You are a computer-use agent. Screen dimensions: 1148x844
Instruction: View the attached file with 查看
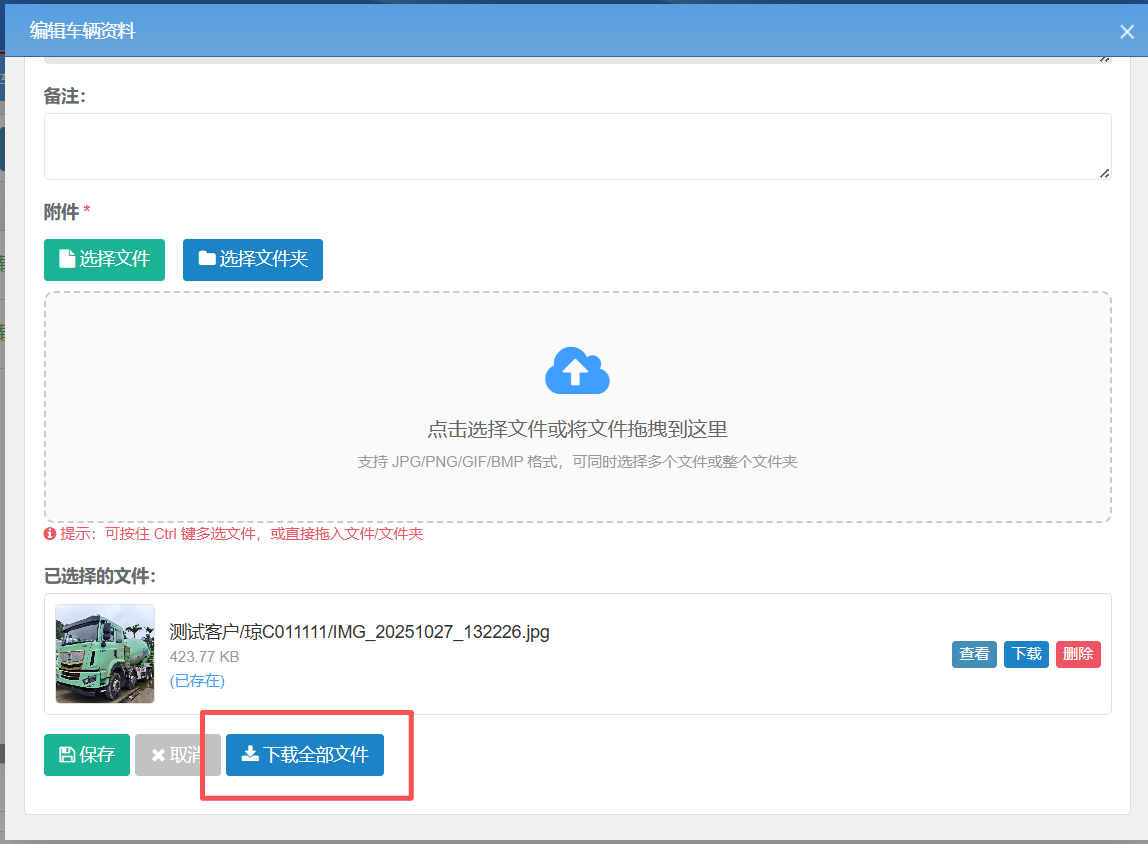974,654
